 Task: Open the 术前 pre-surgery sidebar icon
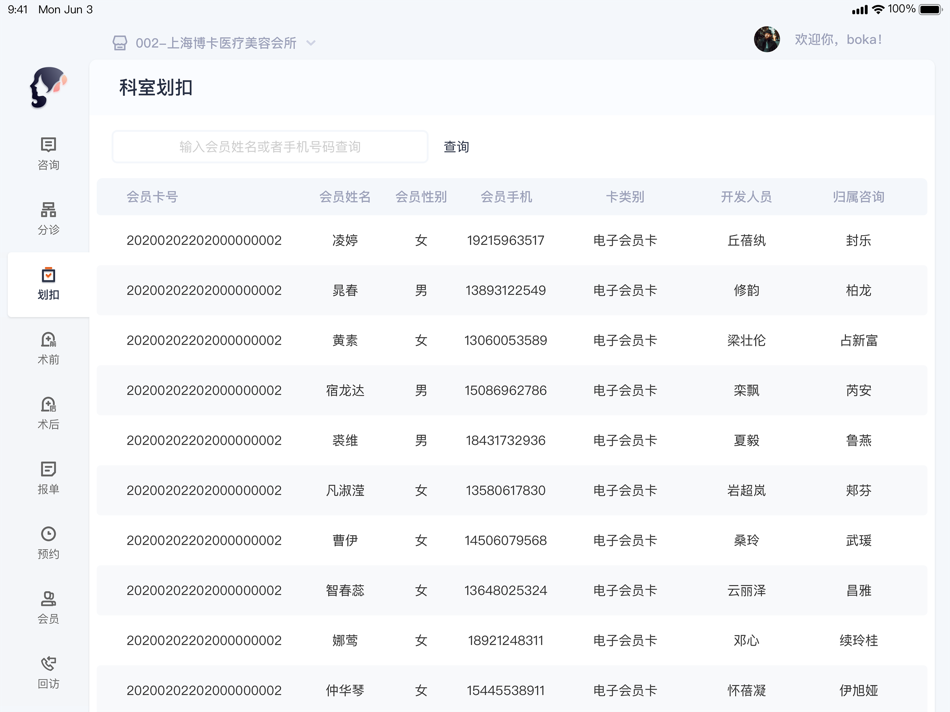pyautogui.click(x=48, y=339)
